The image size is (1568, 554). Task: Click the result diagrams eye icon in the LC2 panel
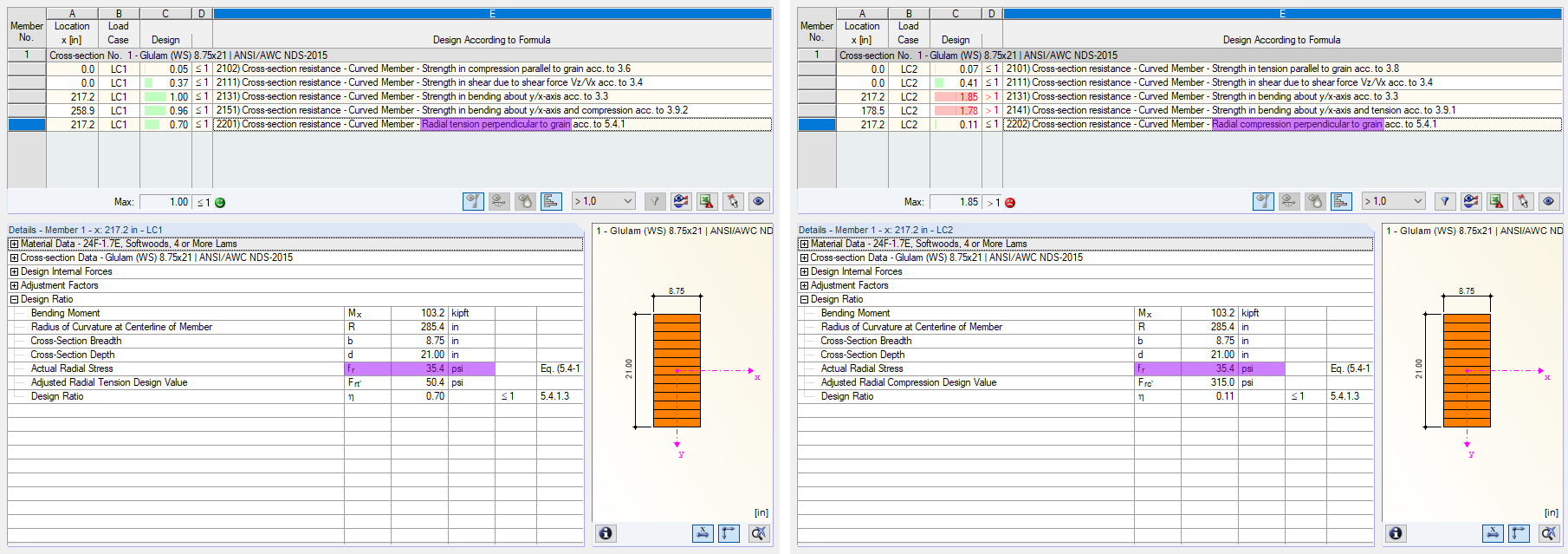(x=1471, y=201)
